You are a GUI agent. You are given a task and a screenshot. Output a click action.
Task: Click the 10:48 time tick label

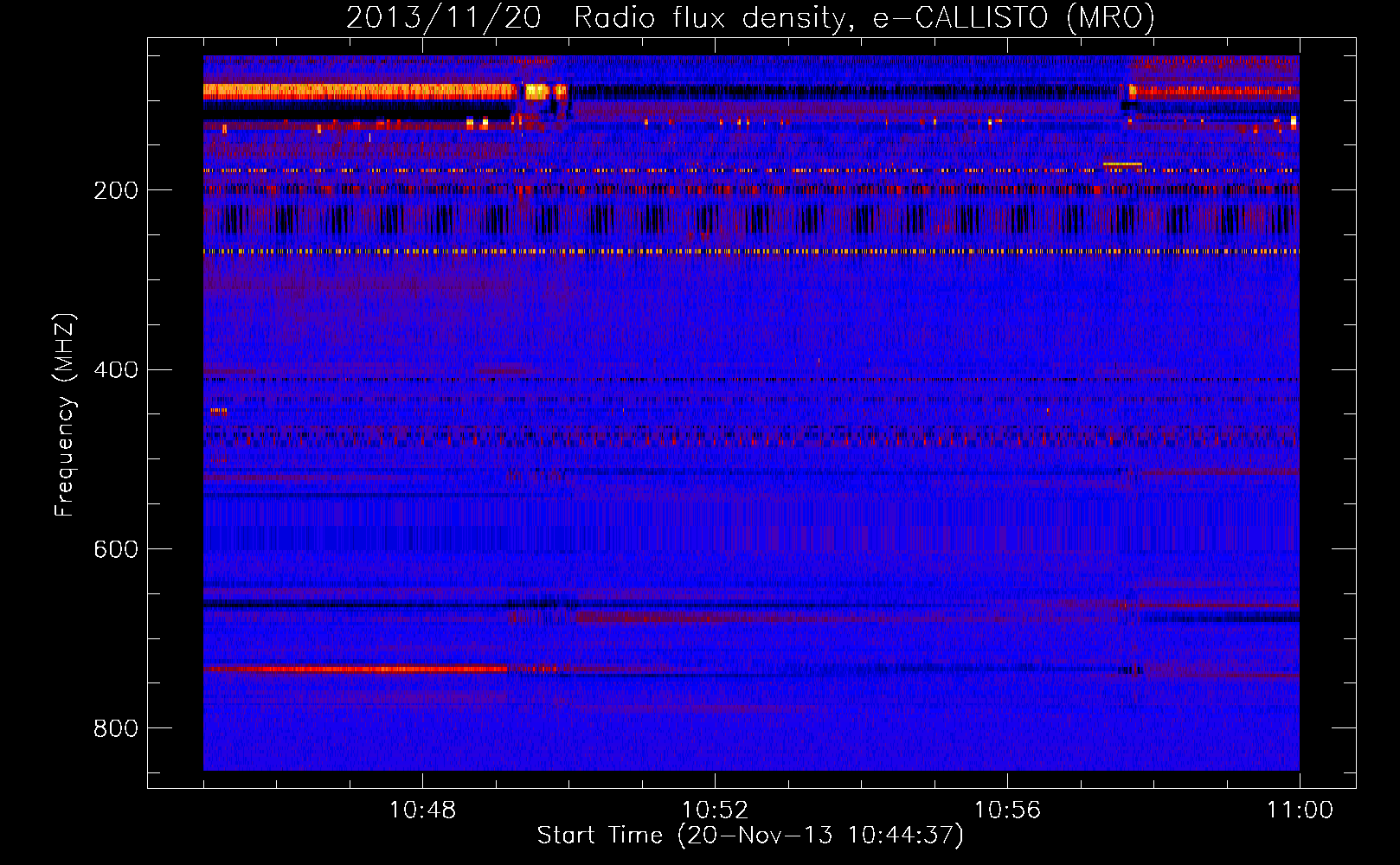[x=422, y=811]
